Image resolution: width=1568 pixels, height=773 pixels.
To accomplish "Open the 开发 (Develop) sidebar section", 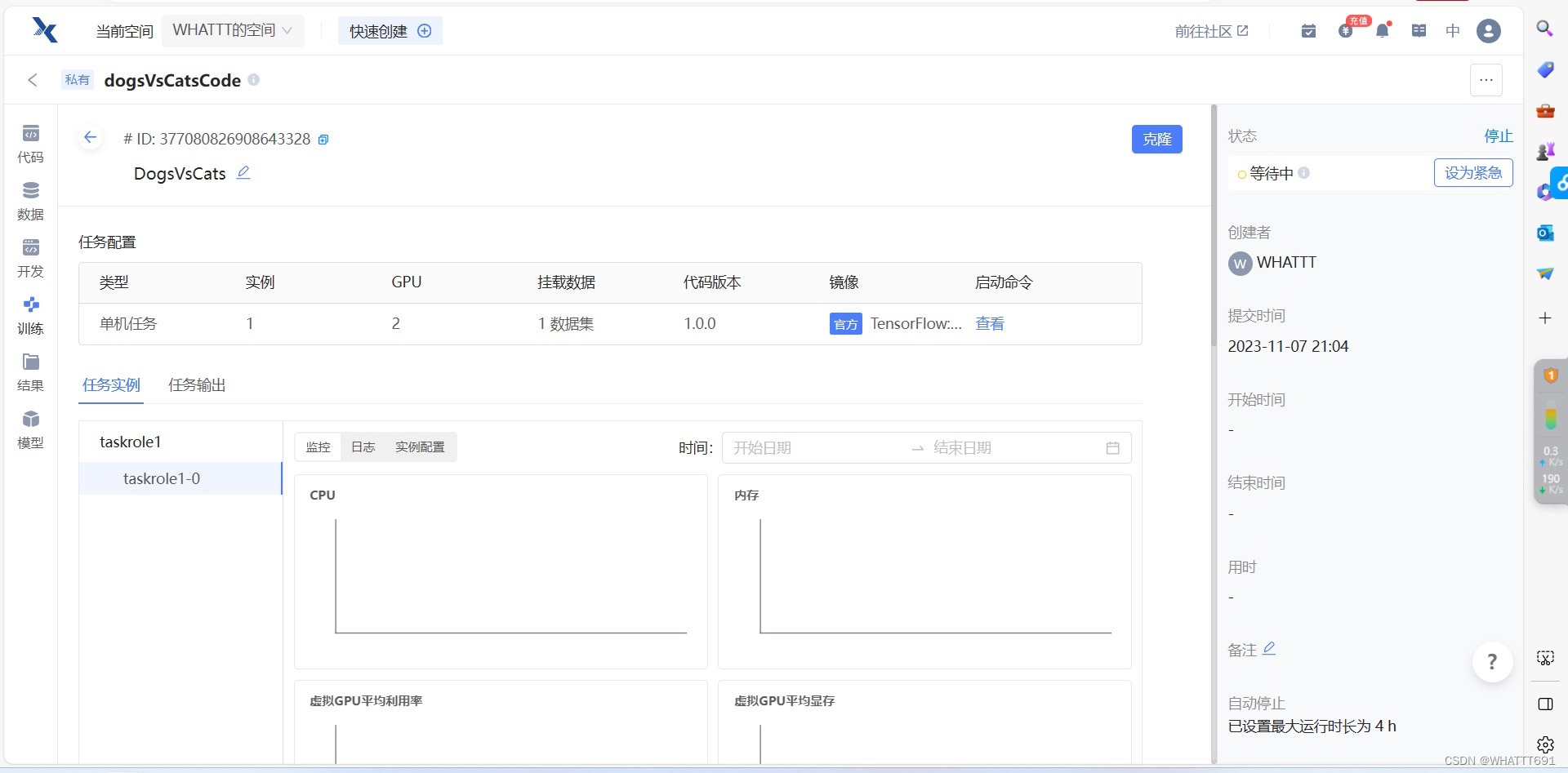I will (x=30, y=259).
